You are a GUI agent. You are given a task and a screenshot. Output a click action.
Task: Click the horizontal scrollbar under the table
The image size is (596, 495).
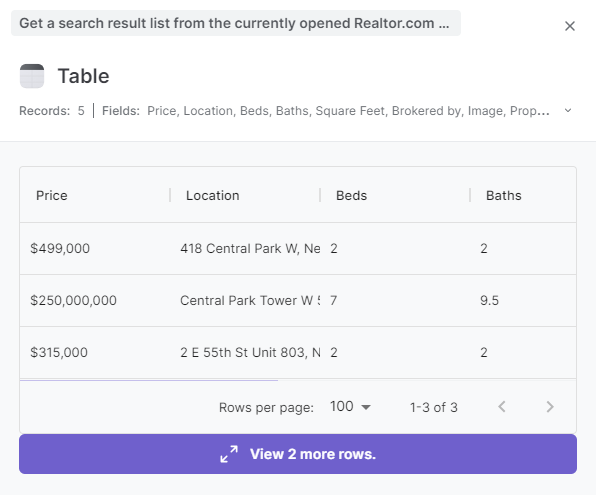149,380
